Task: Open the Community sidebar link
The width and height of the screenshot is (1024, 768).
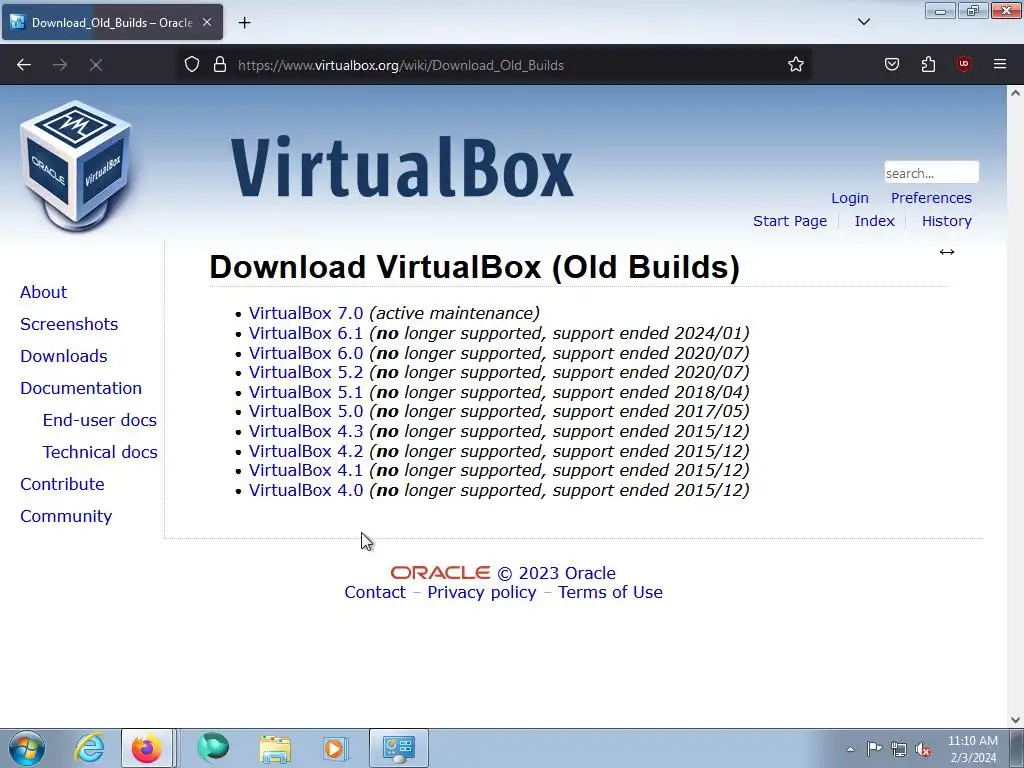Action: click(66, 516)
